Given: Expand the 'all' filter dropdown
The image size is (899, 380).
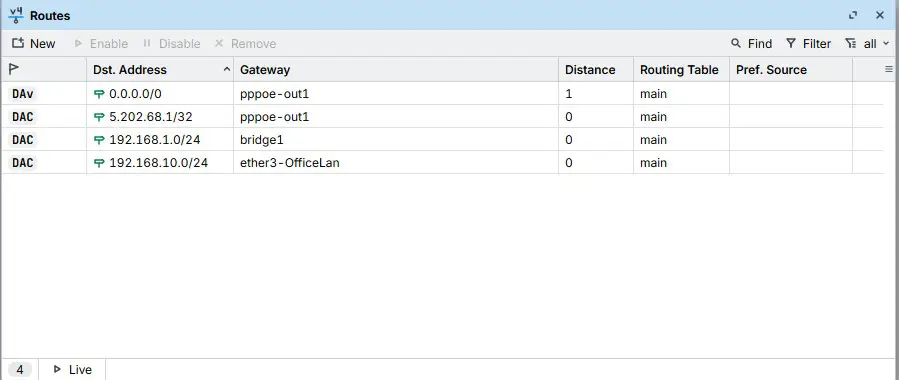Looking at the screenshot, I should pyautogui.click(x=867, y=44).
